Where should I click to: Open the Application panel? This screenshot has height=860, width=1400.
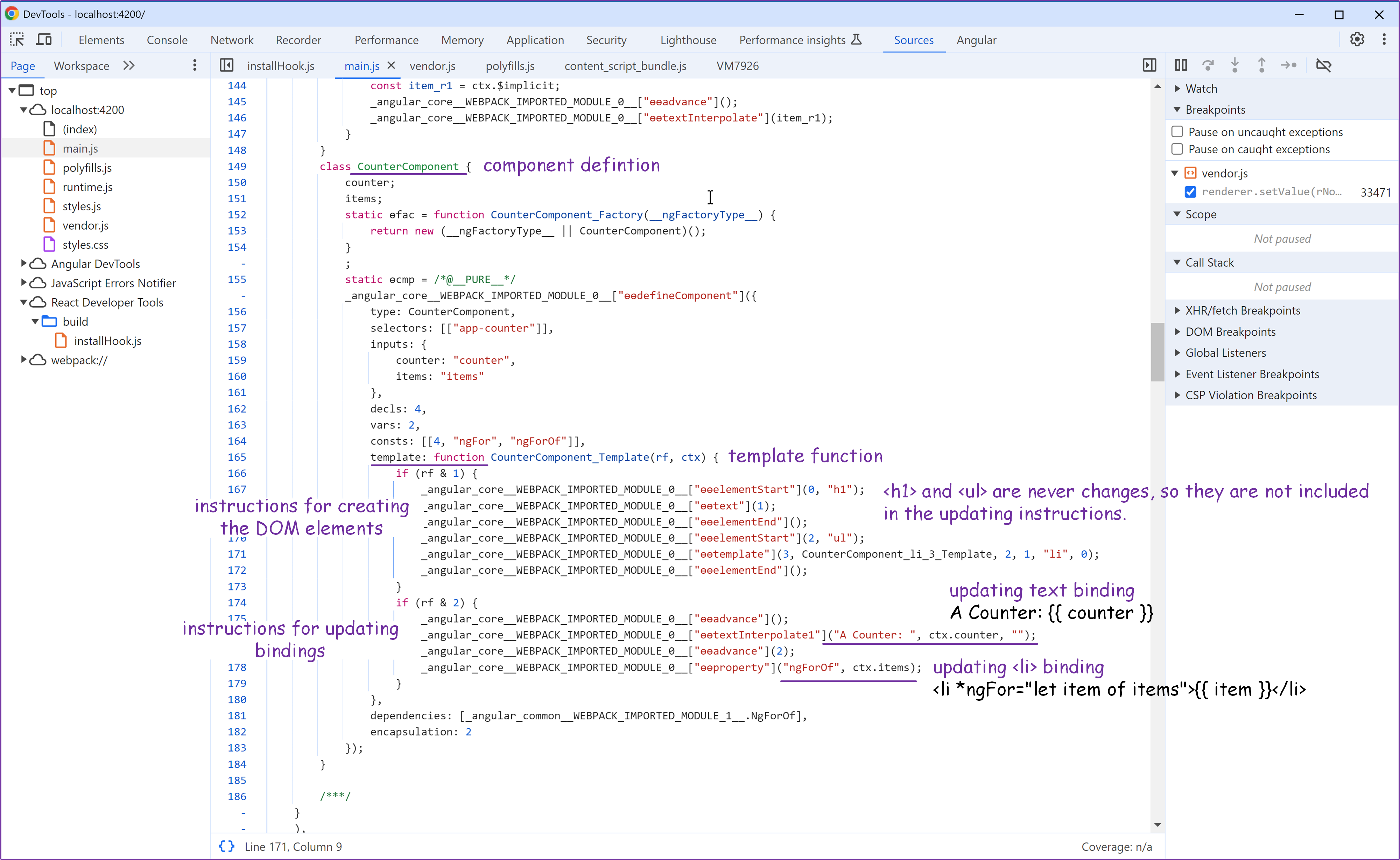click(535, 40)
